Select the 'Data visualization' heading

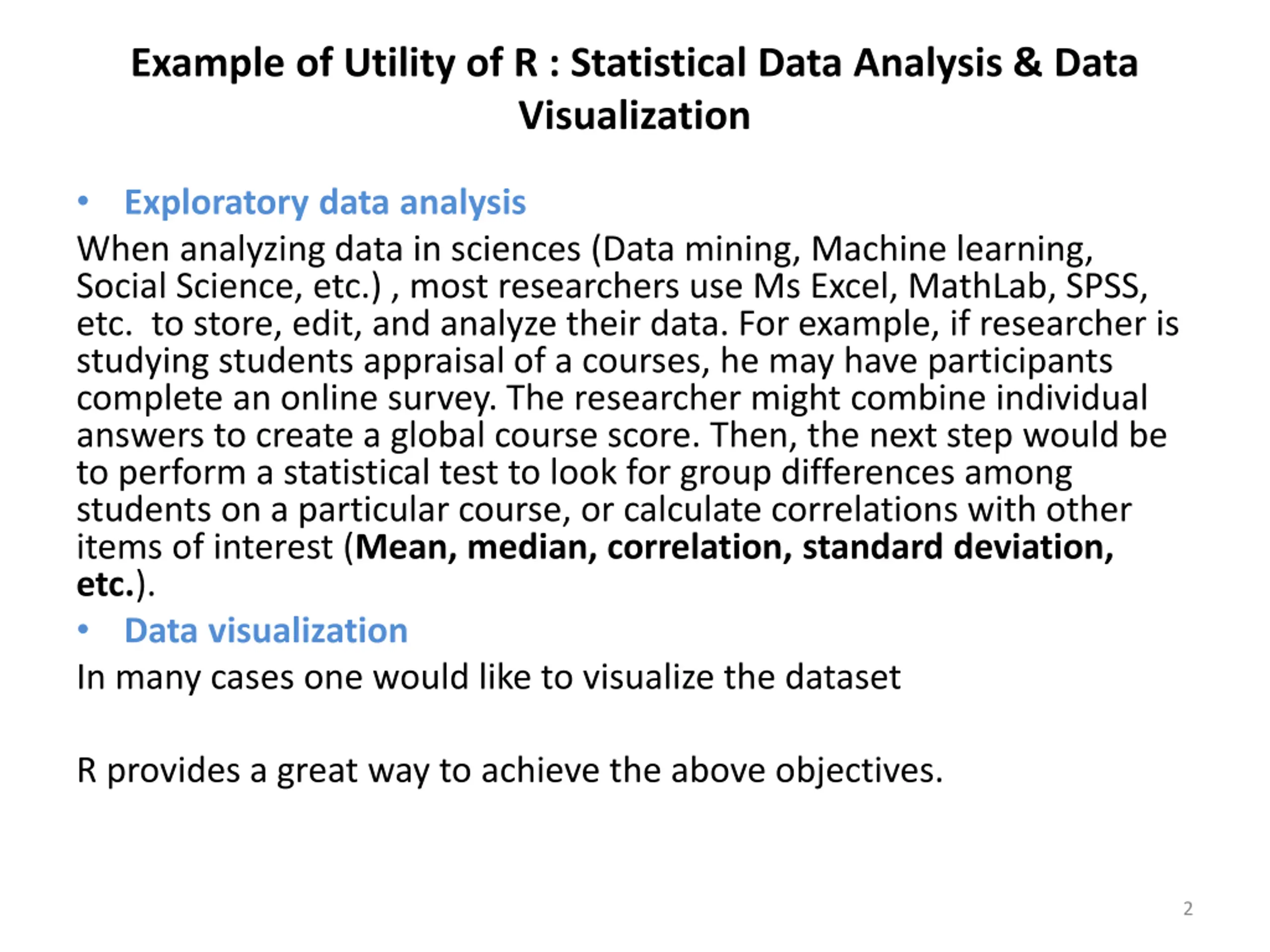(266, 631)
